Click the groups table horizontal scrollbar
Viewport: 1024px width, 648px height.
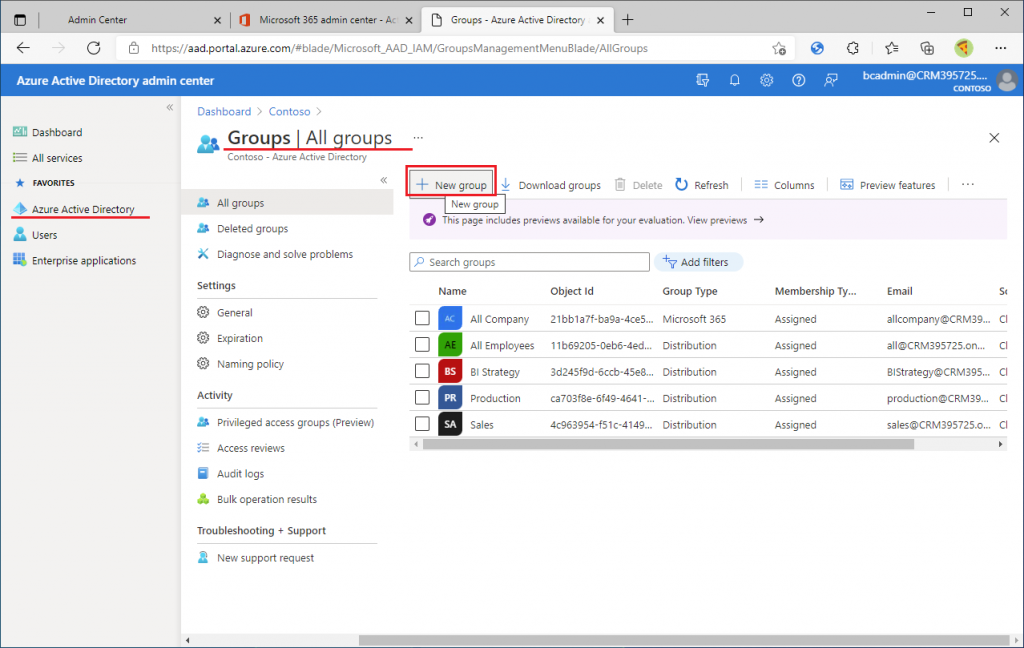(668, 444)
